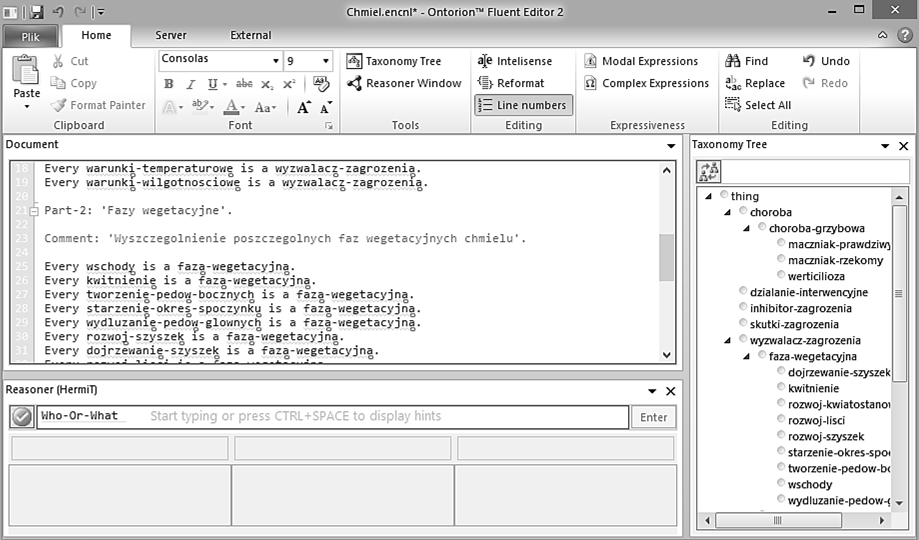
Task: Select the Format Painter tool
Action: point(98,105)
